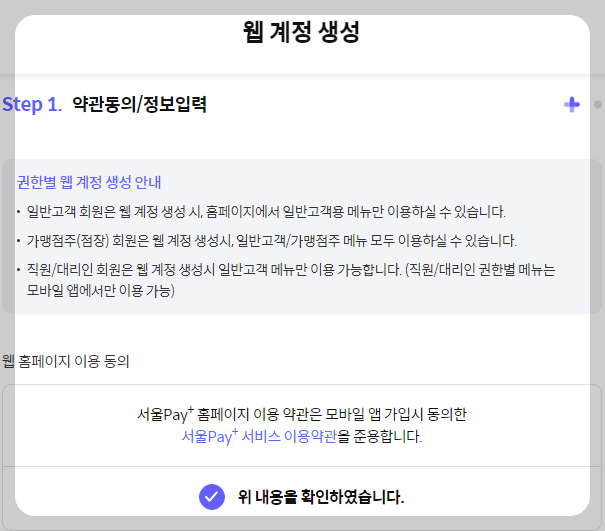Click the line starting 가맹점주(점장) 회원은

click(271, 241)
